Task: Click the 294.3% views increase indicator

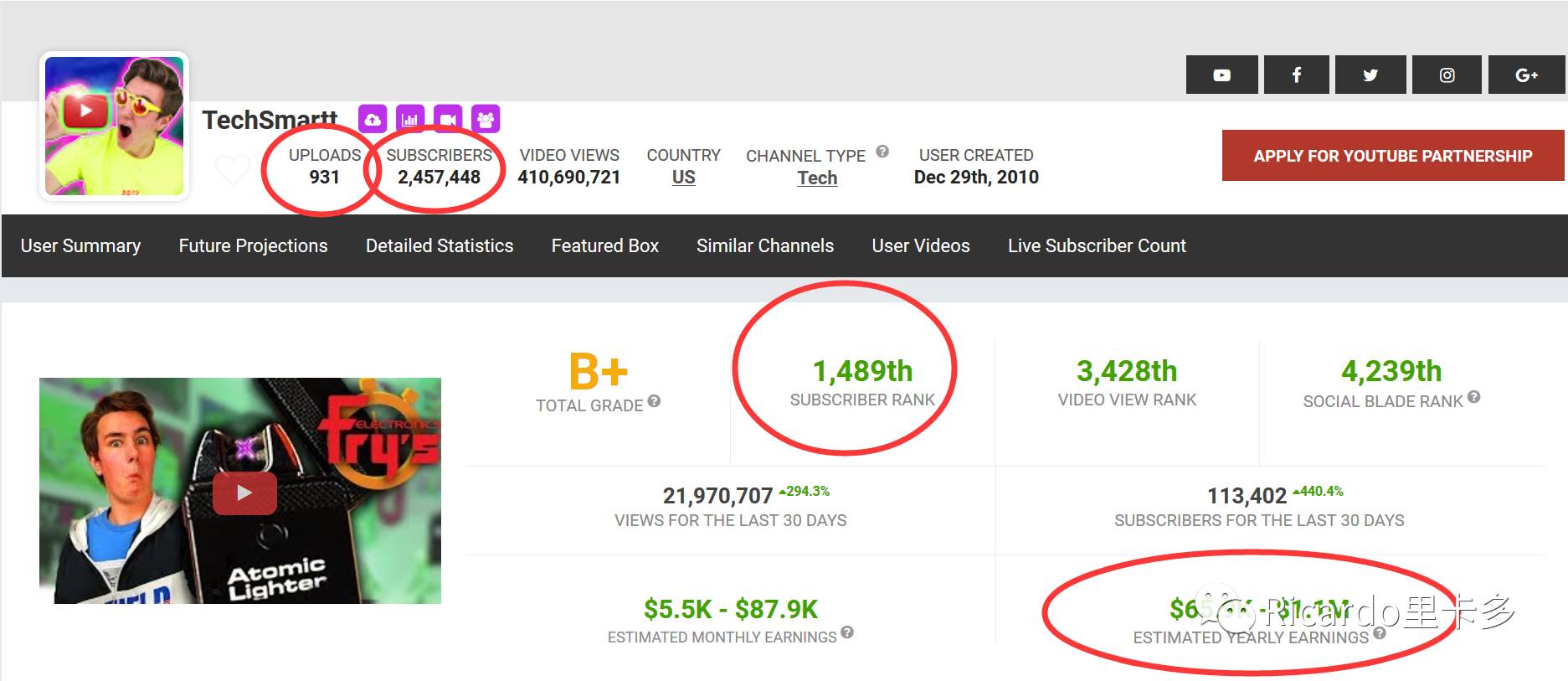Action: [x=805, y=491]
